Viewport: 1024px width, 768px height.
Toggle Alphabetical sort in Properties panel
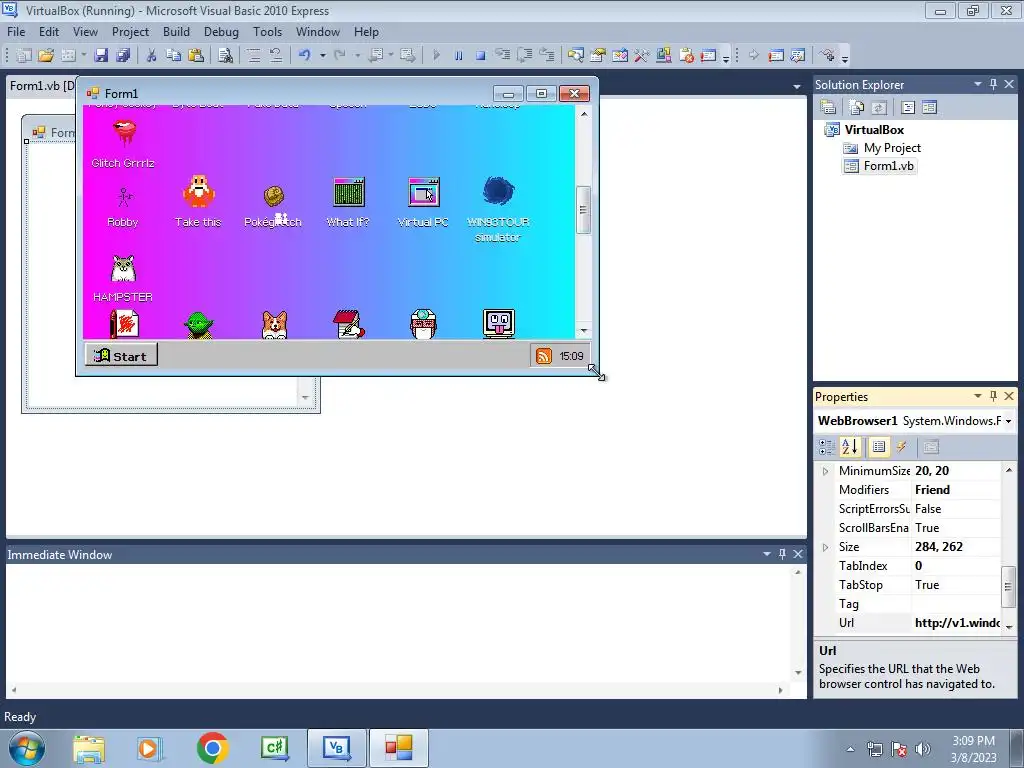tap(850, 447)
